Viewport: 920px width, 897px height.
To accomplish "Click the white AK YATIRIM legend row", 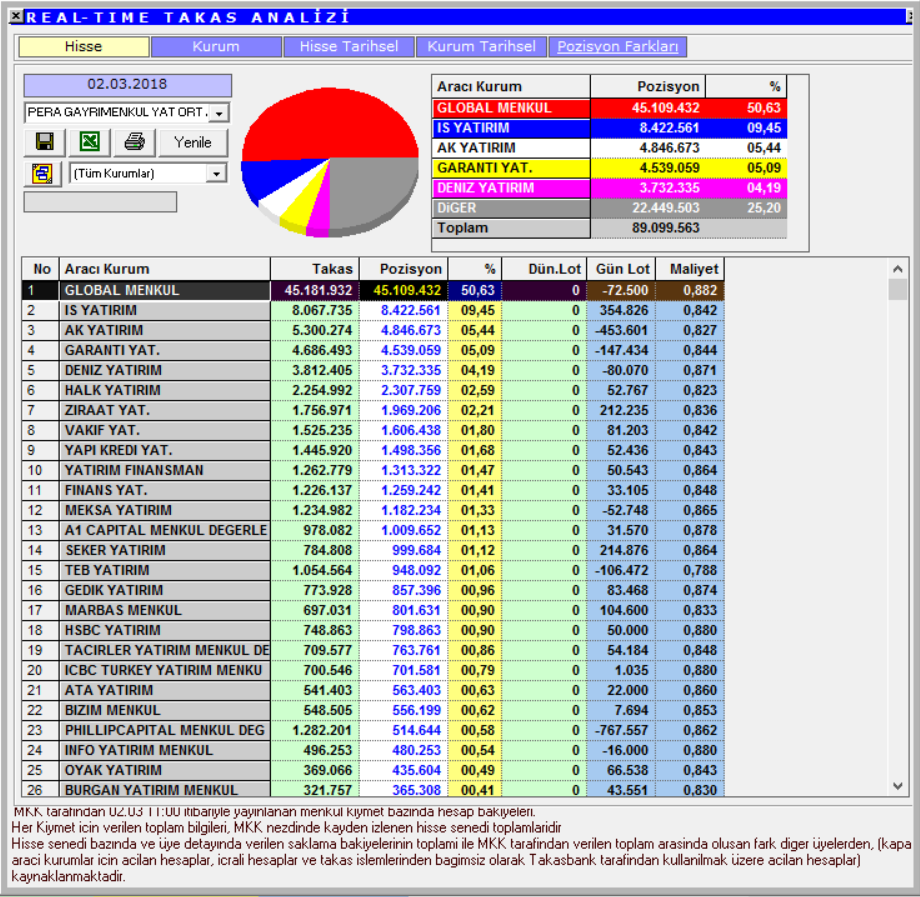I will point(610,148).
